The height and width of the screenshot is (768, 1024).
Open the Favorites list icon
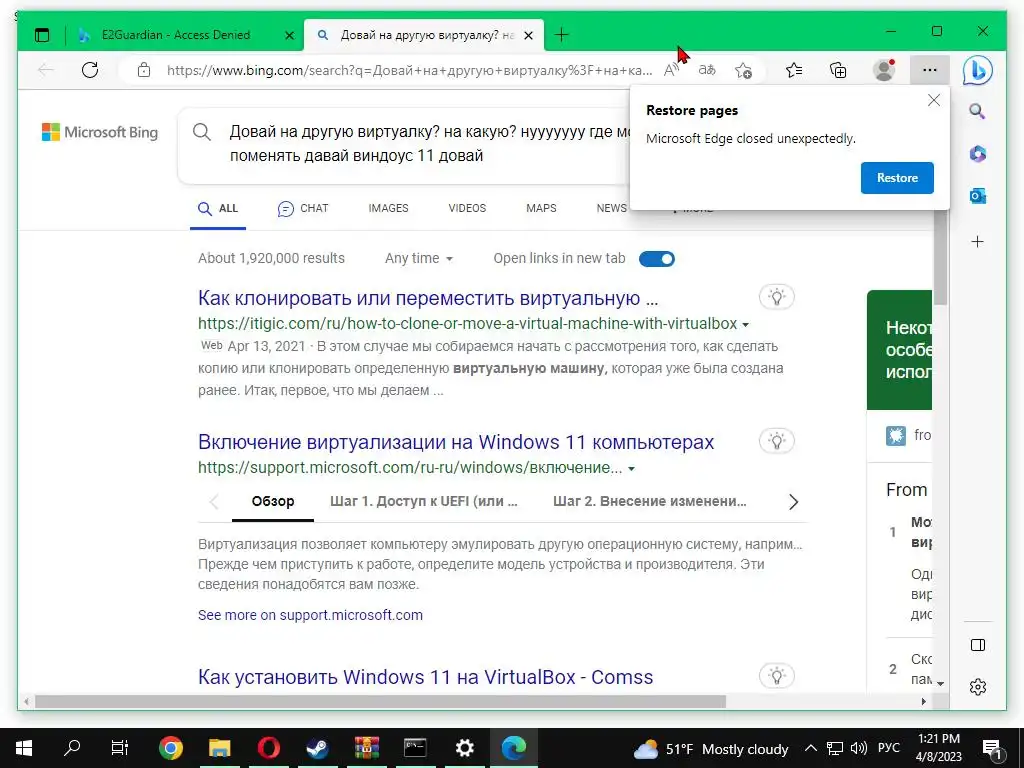click(x=793, y=70)
